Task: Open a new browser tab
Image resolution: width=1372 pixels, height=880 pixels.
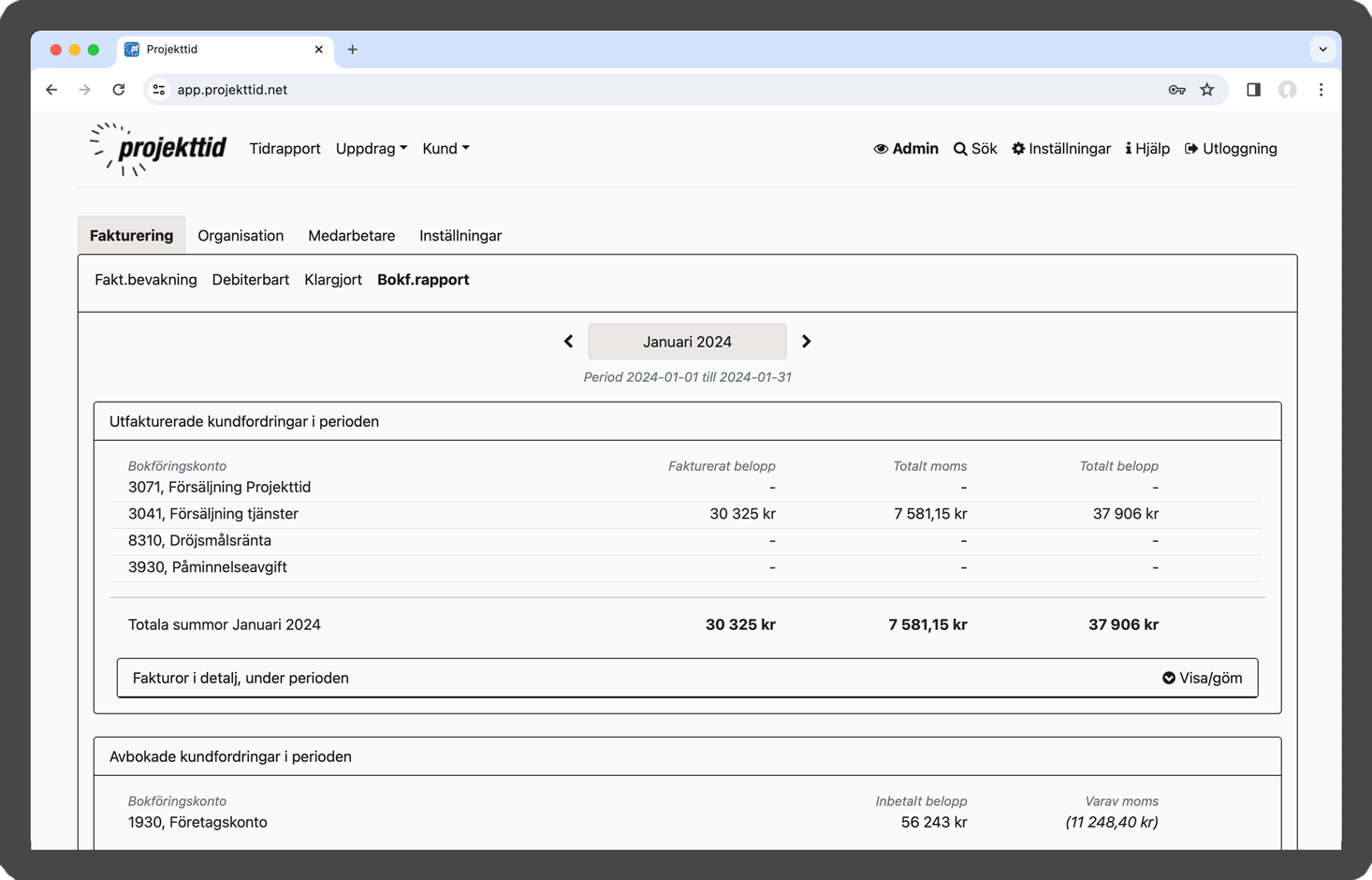Action: [353, 50]
